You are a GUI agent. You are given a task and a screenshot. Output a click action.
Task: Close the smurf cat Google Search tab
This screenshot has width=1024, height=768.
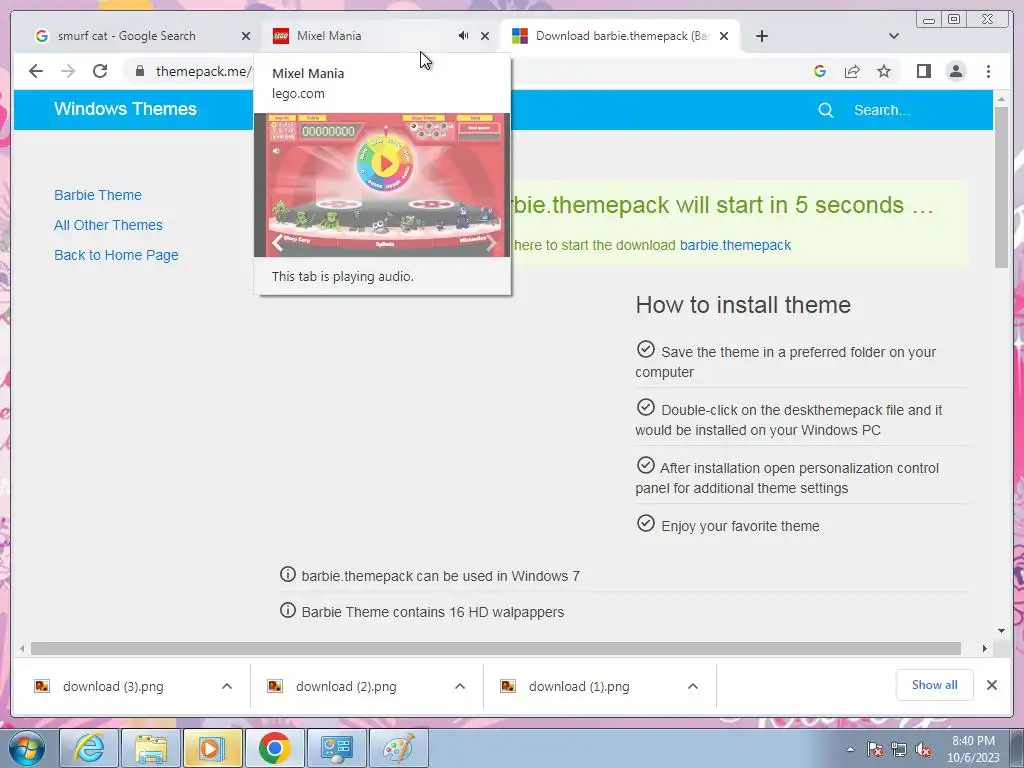[x=246, y=36]
